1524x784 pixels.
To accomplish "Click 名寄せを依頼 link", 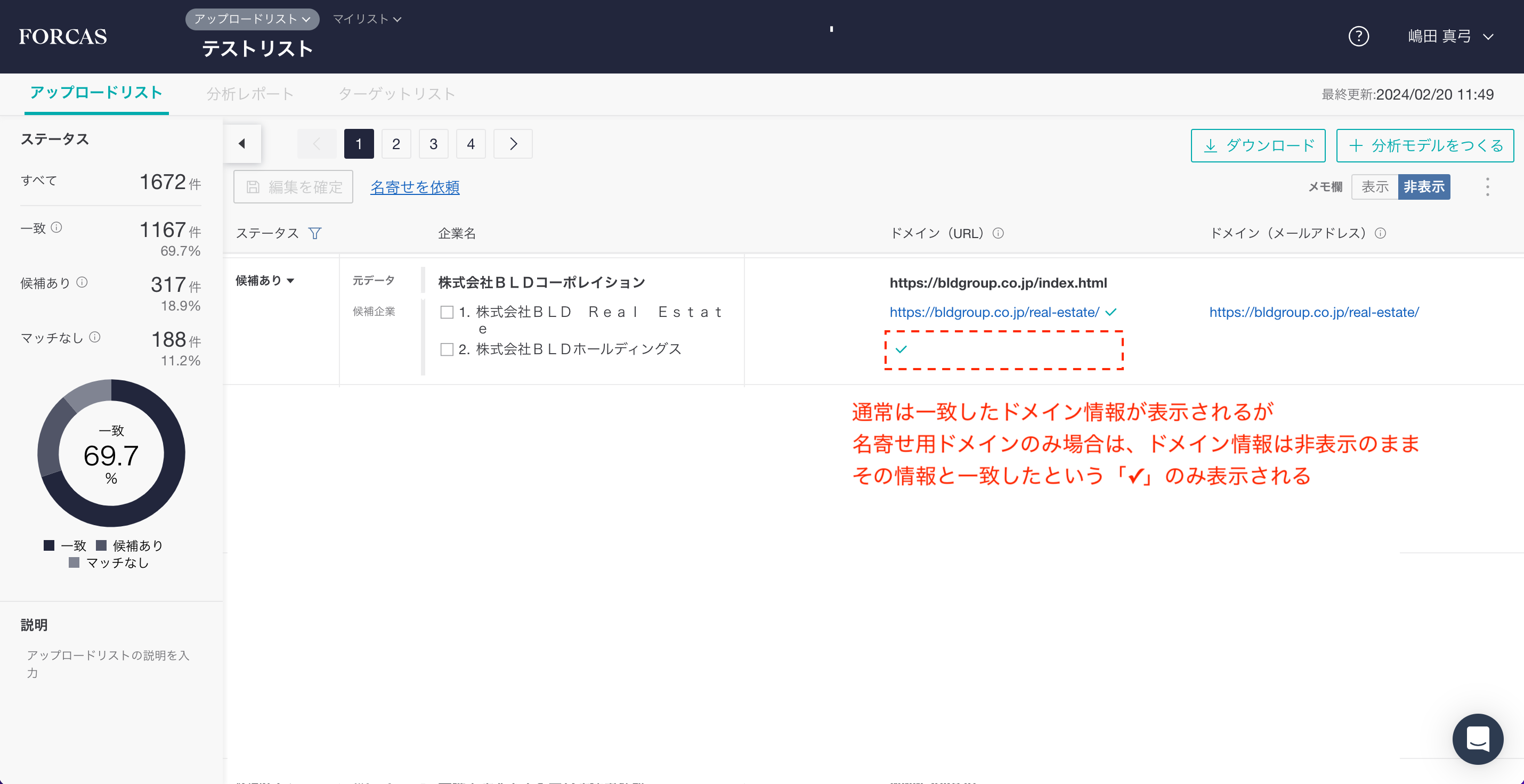I will point(415,187).
